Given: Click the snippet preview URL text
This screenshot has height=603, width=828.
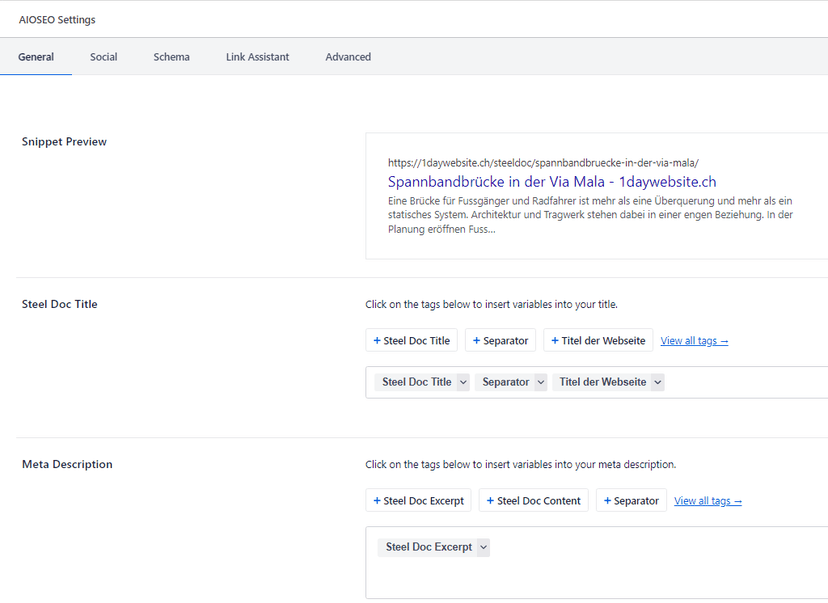Looking at the screenshot, I should (x=543, y=163).
